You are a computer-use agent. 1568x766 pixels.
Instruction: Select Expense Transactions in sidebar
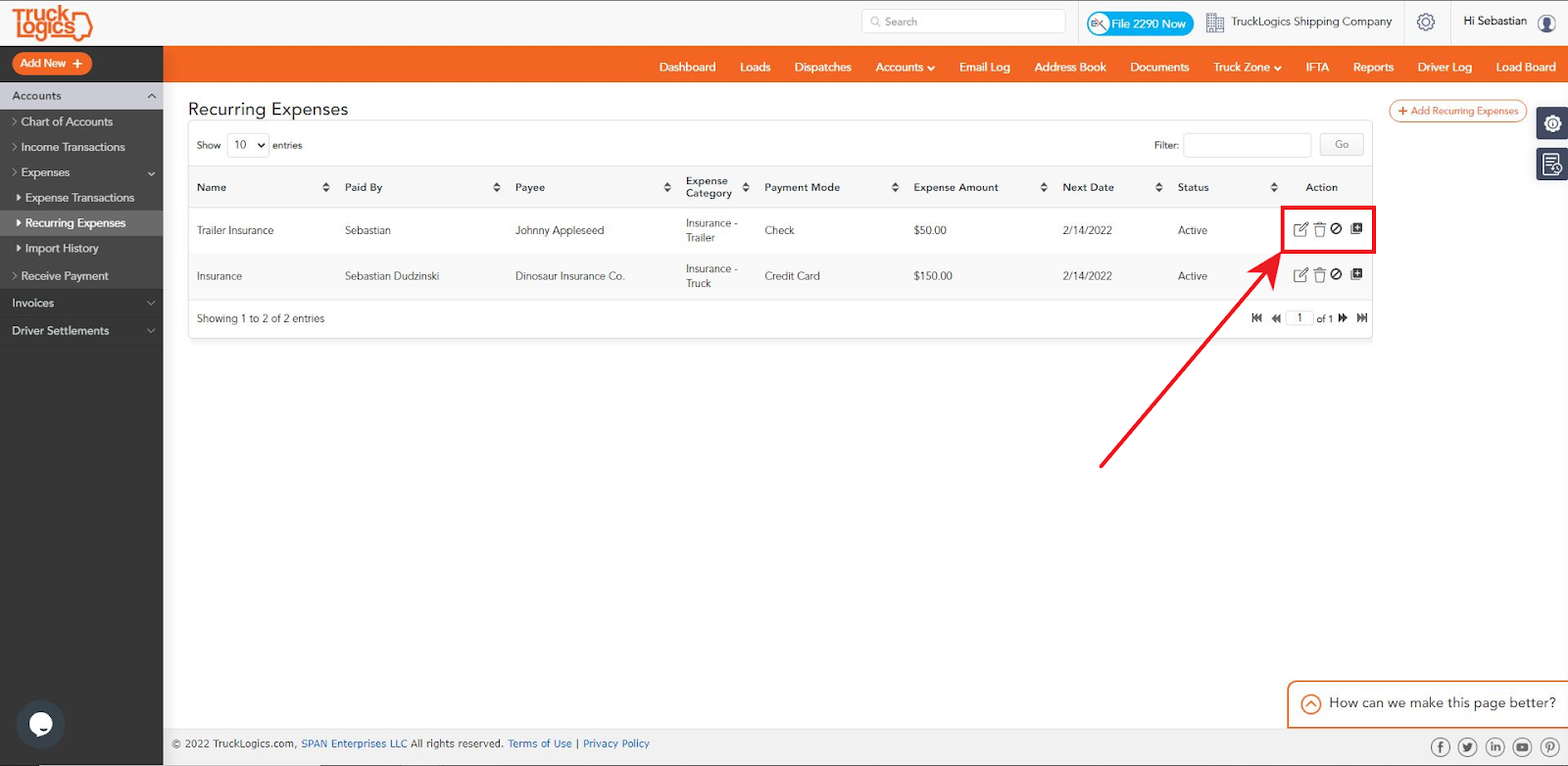point(81,199)
